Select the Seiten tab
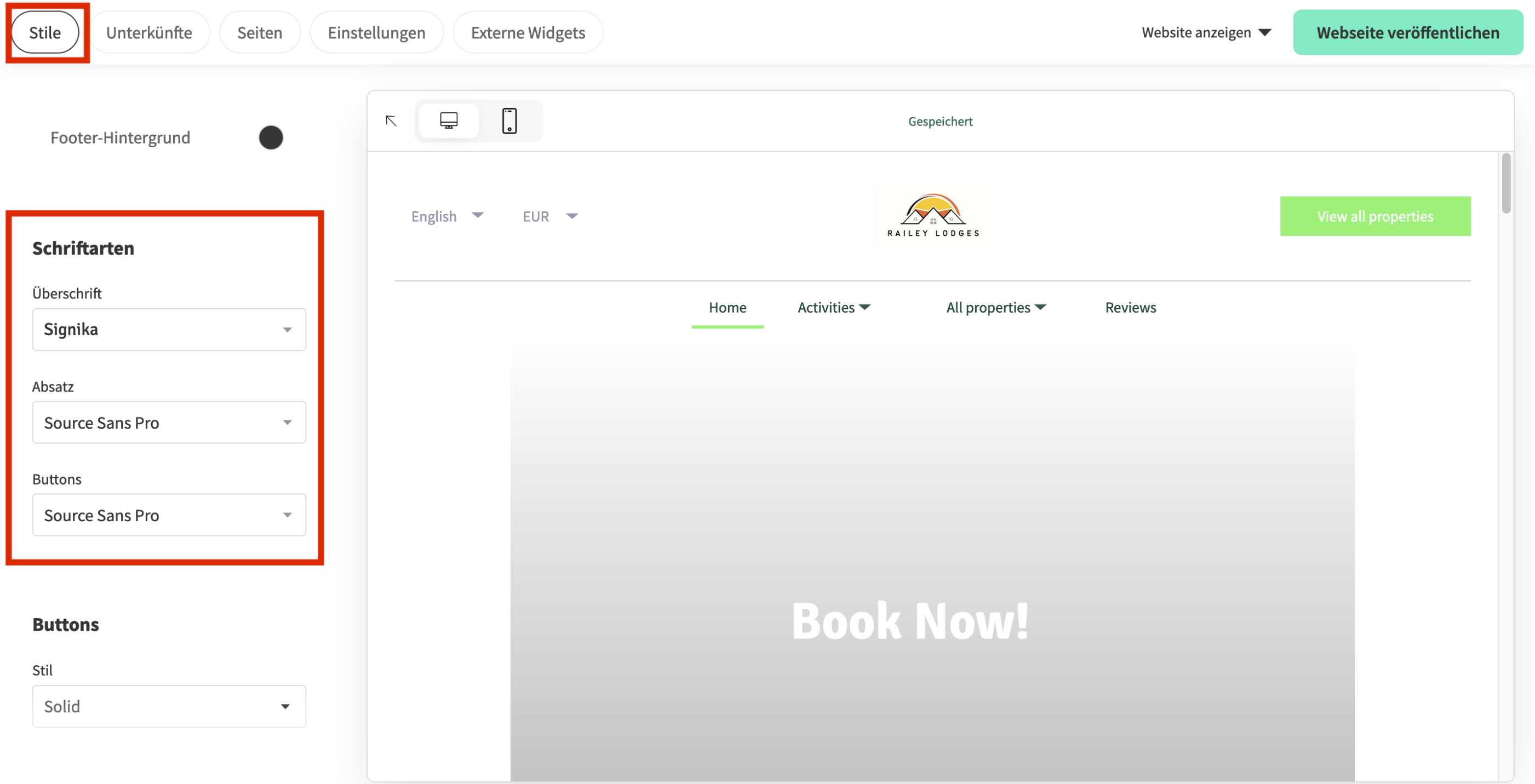The image size is (1535, 784). pyautogui.click(x=260, y=32)
